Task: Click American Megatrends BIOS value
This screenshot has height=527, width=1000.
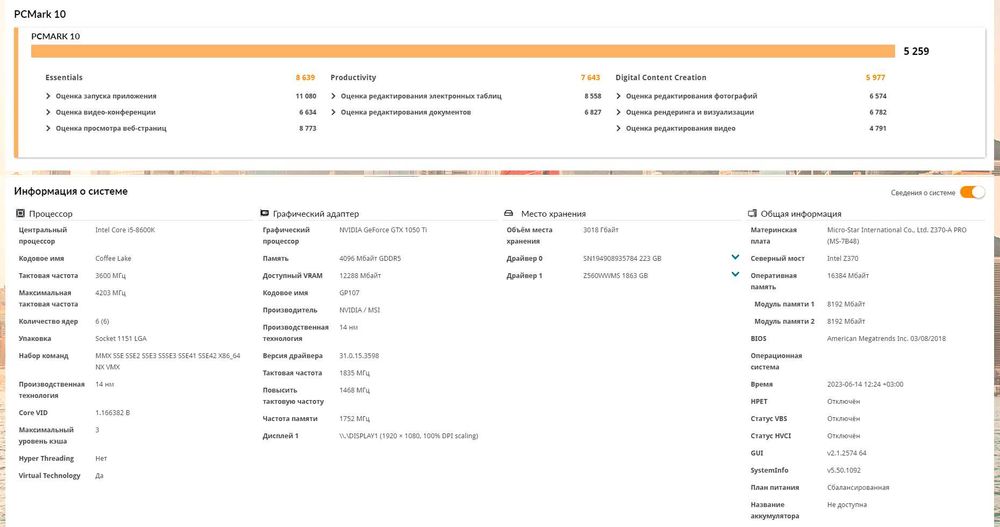Action: click(x=886, y=338)
